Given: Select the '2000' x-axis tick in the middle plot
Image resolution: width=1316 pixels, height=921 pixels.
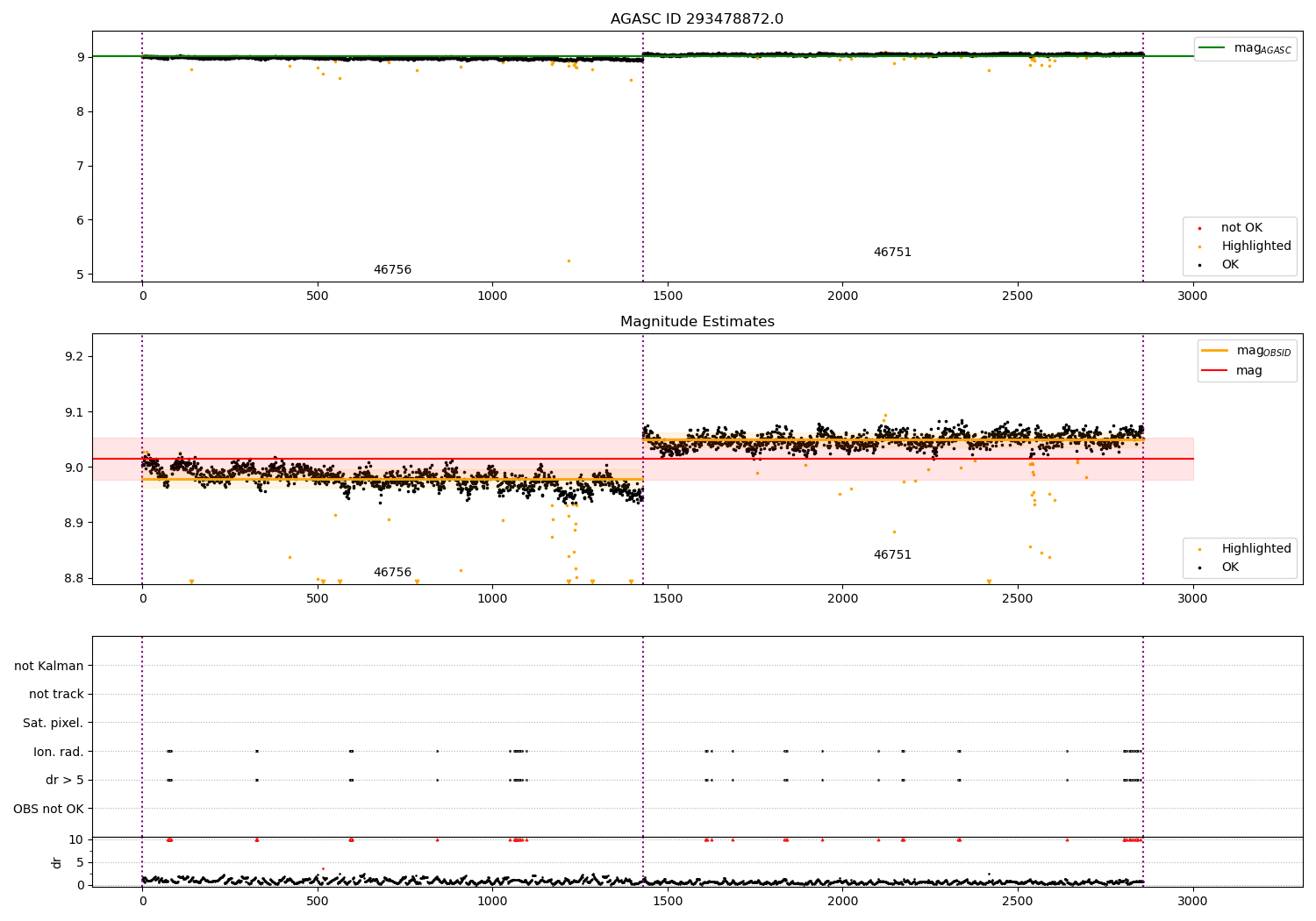Looking at the screenshot, I should [x=842, y=598].
